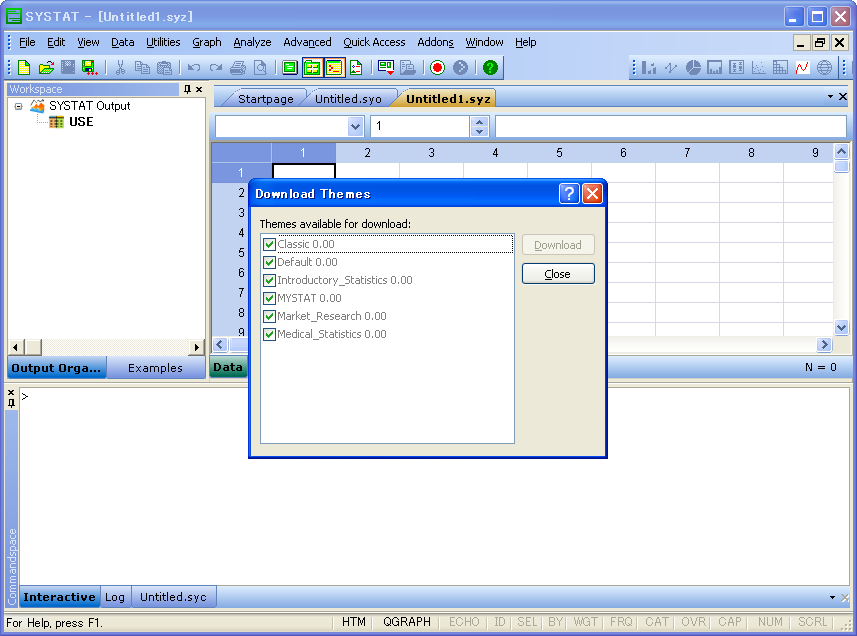The width and height of the screenshot is (857, 636).
Task: Click the green Help question mark icon
Action: pos(490,67)
